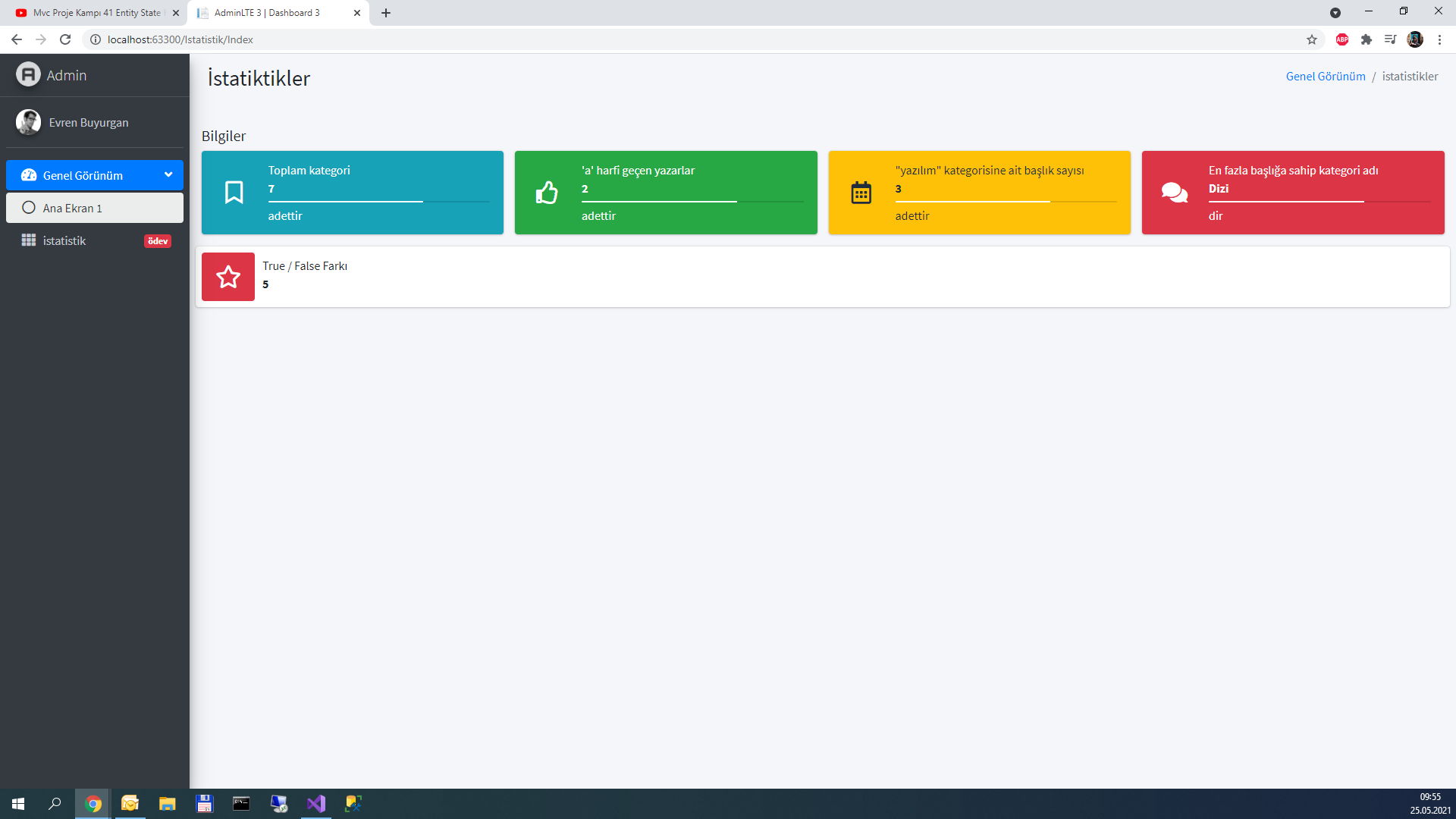
Task: Click the comments icon on the red box
Action: (x=1174, y=192)
